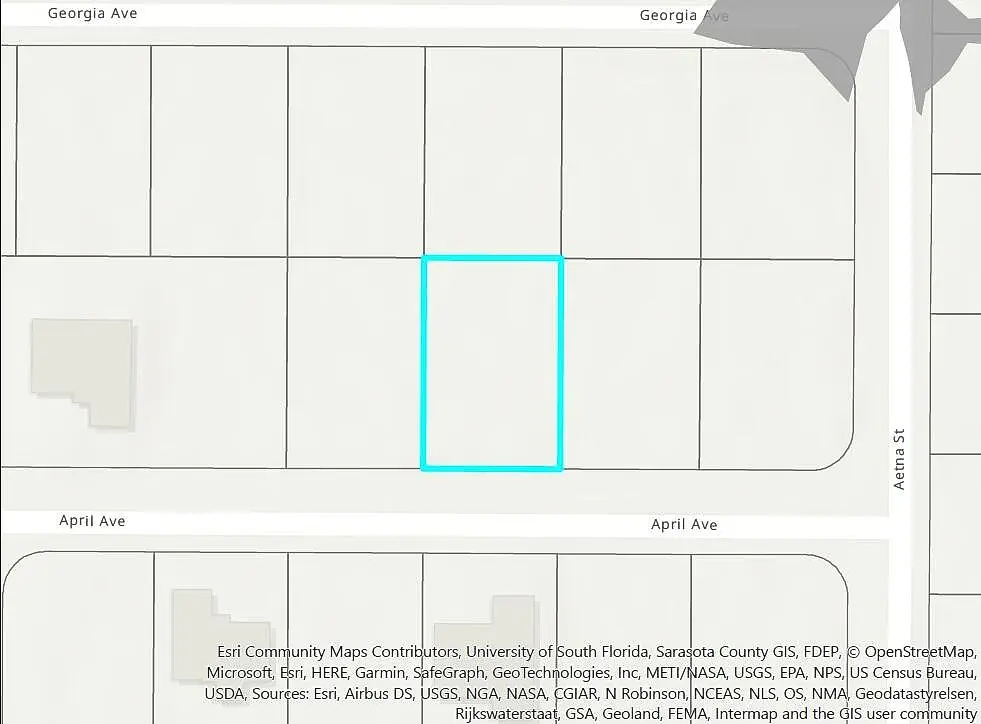Select the parcel immediately east of the highlighted parcel
Screen dimensions: 981x724
pyautogui.click(x=630, y=363)
